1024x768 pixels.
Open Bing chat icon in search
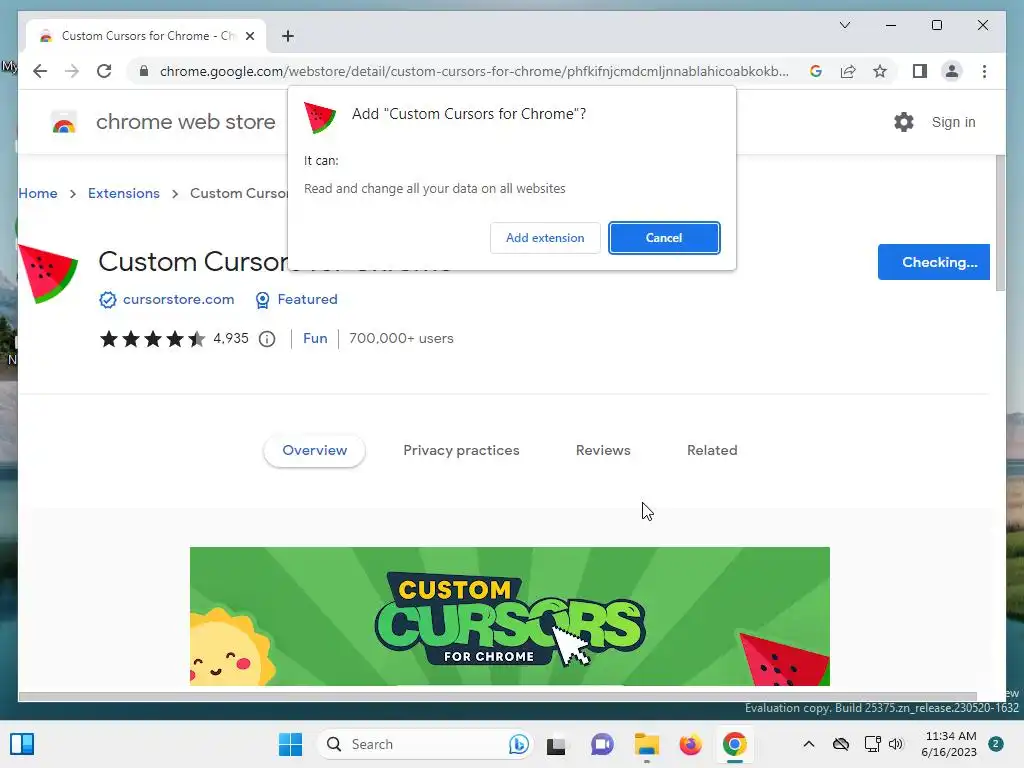coord(519,744)
